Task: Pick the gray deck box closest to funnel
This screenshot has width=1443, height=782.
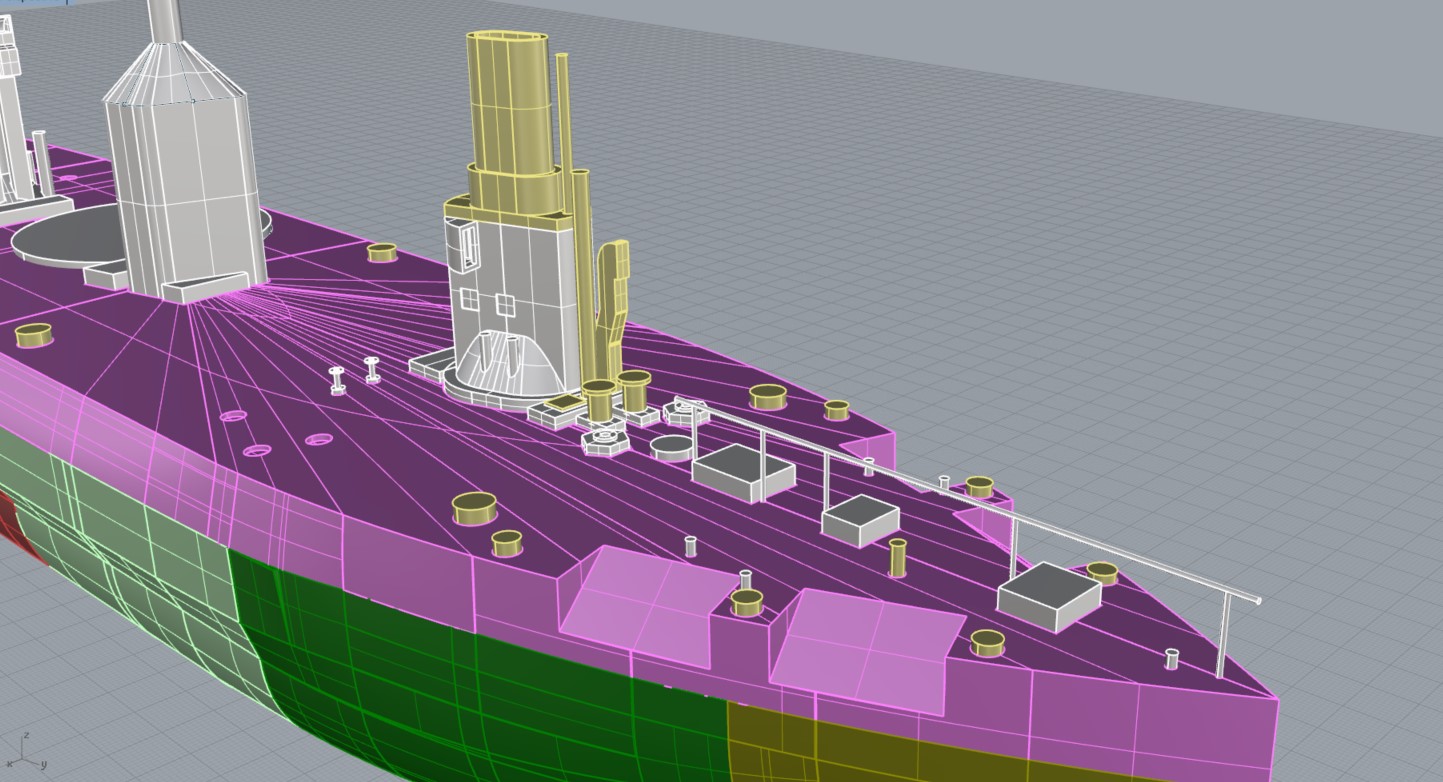Action: coord(742,470)
